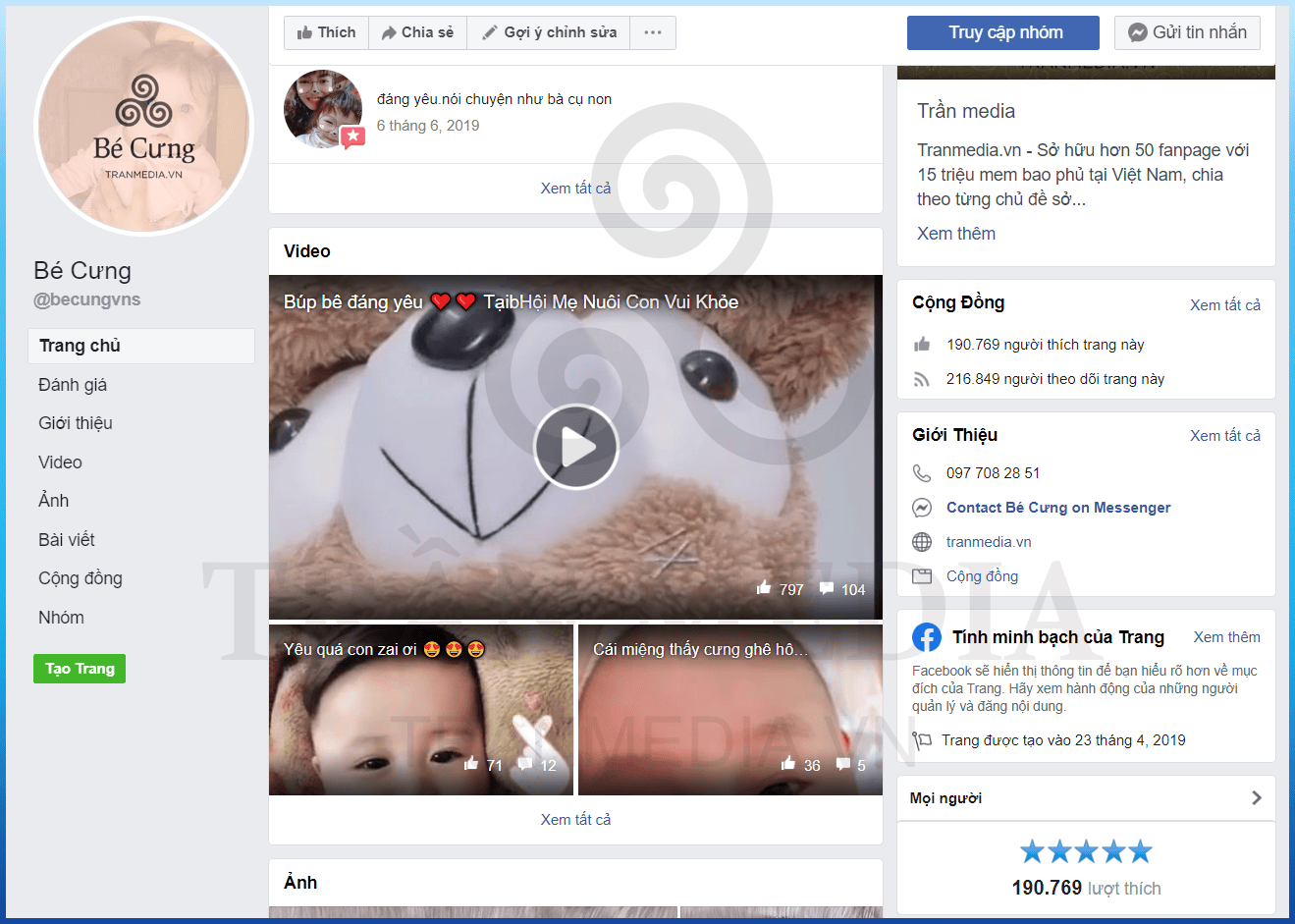Open Nhóm in the sidebar
The height and width of the screenshot is (924, 1295).
61,618
